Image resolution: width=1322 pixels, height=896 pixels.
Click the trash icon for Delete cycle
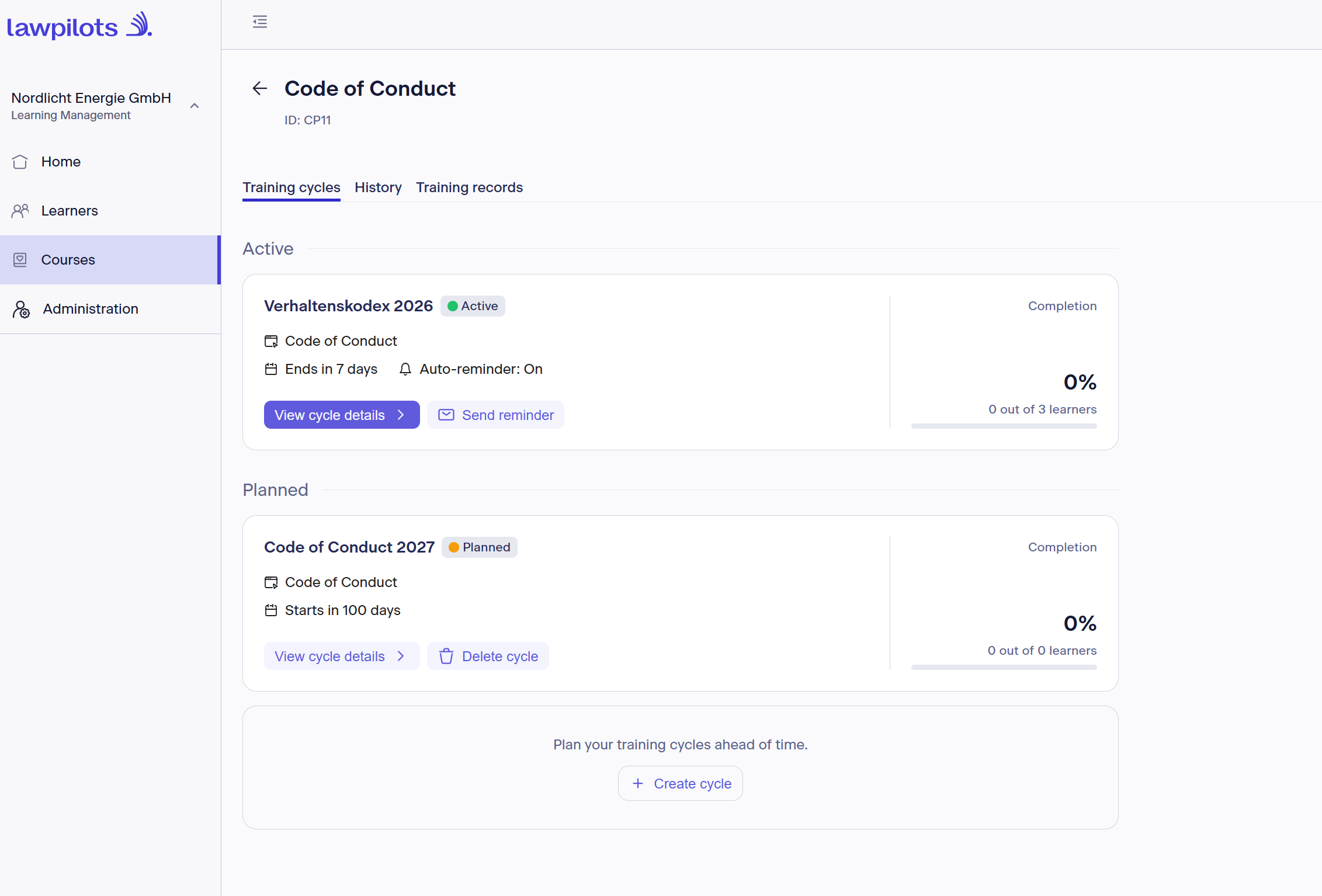coord(446,657)
